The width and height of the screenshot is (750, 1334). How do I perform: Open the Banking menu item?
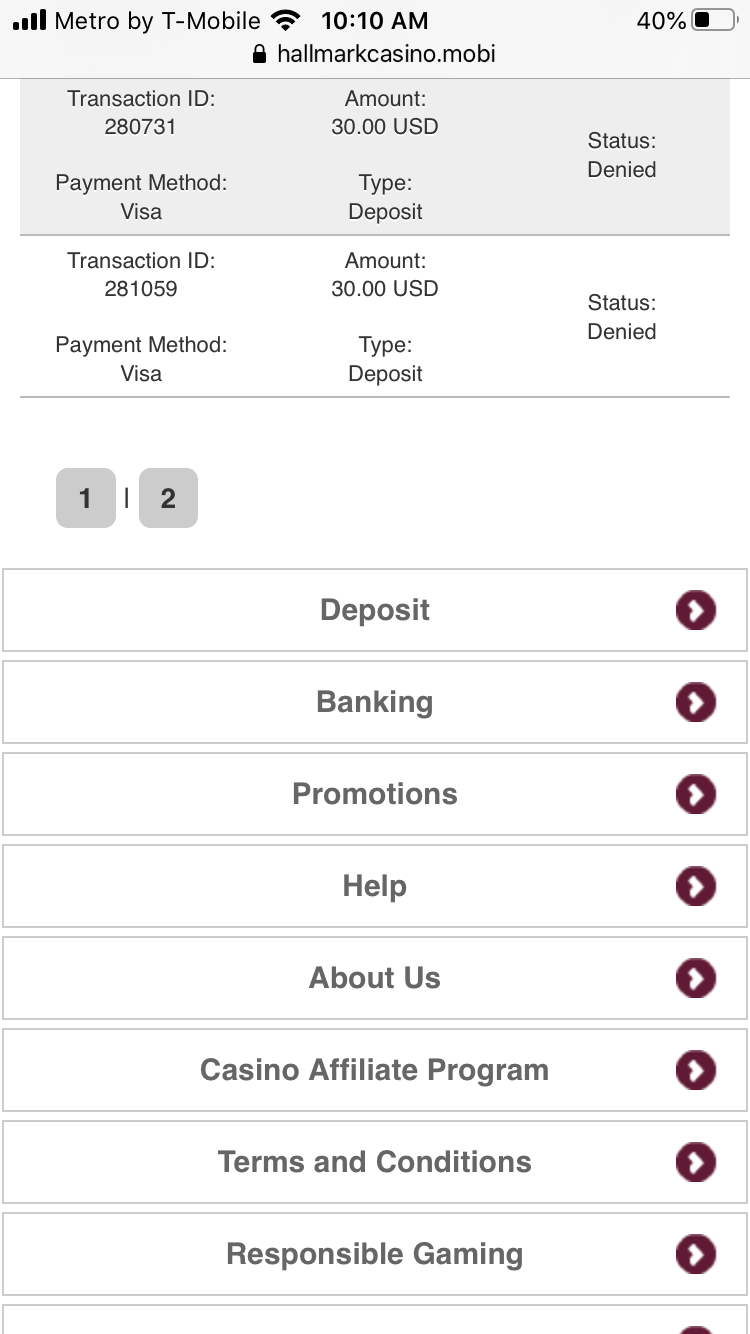375,702
